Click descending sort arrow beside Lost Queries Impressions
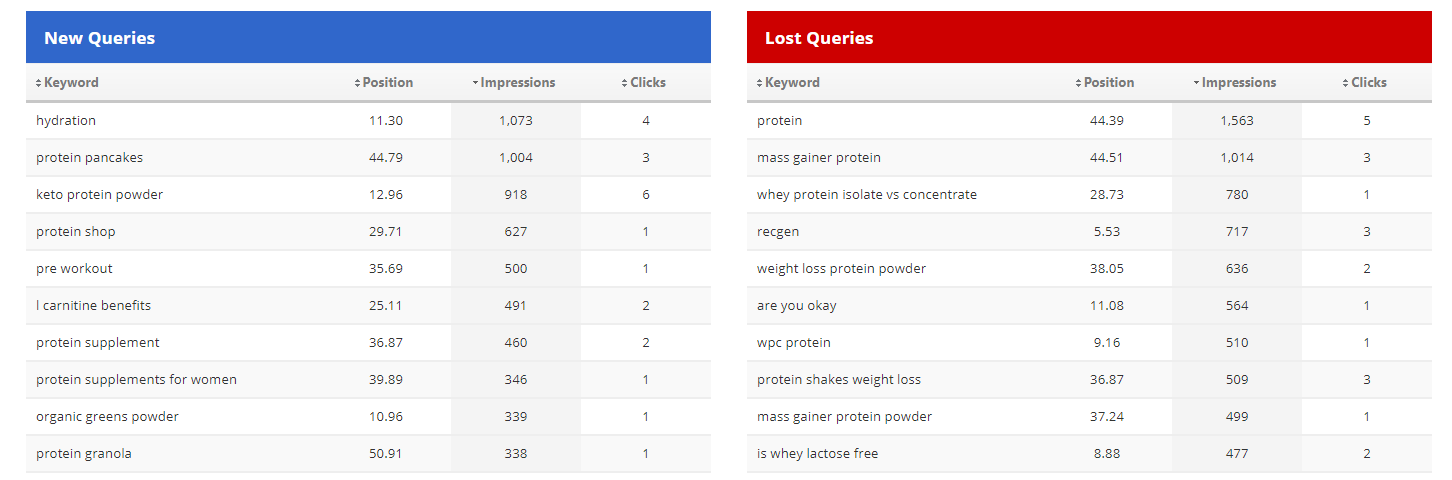The image size is (1452, 480). (x=1197, y=83)
